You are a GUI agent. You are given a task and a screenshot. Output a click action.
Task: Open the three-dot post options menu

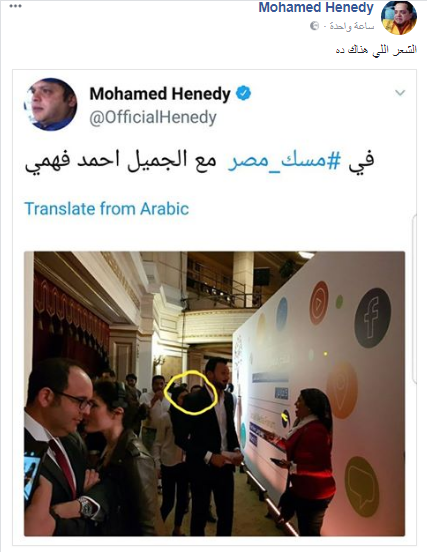[x=15, y=6]
